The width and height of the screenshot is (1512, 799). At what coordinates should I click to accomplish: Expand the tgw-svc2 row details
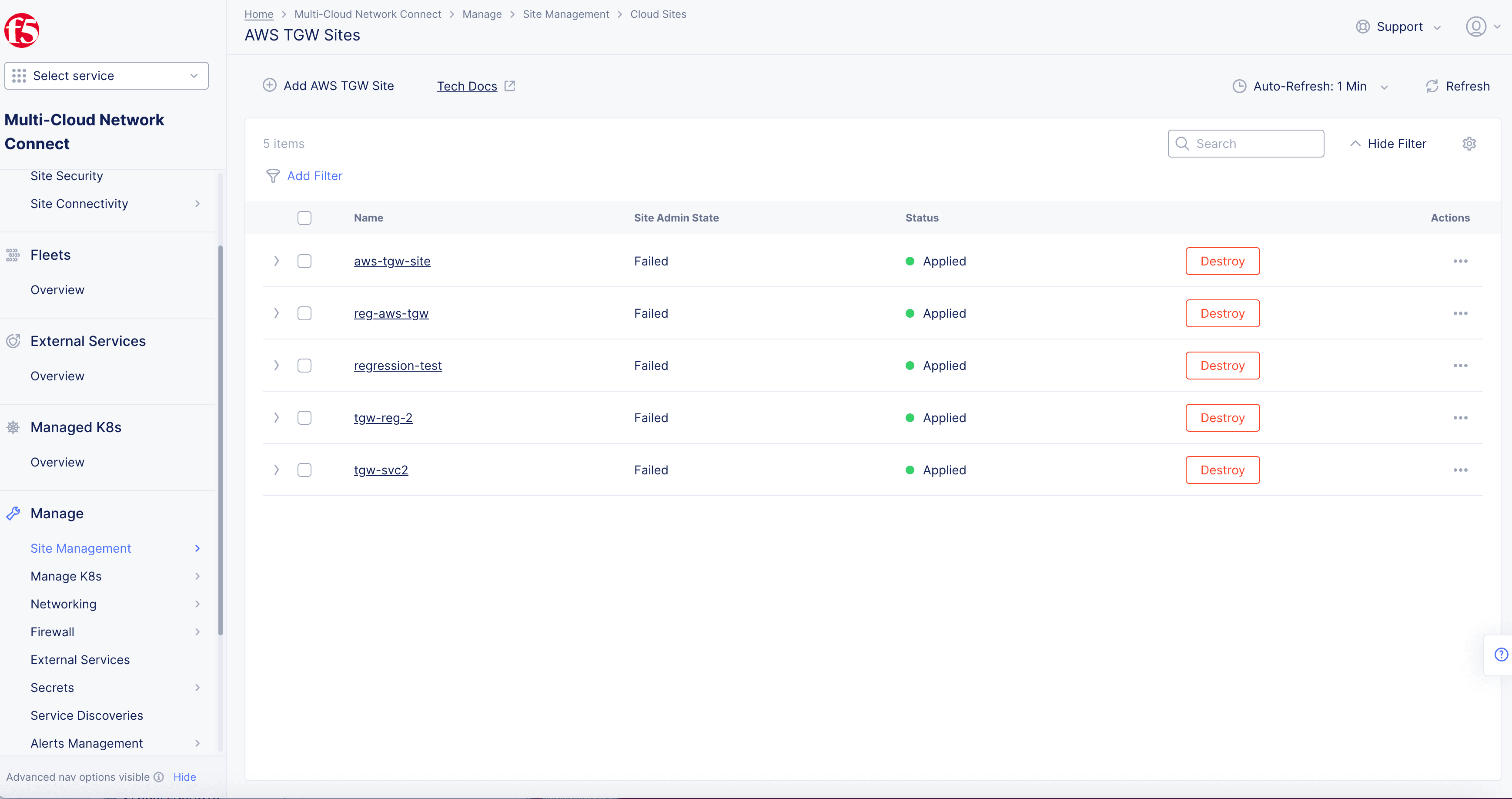point(277,470)
